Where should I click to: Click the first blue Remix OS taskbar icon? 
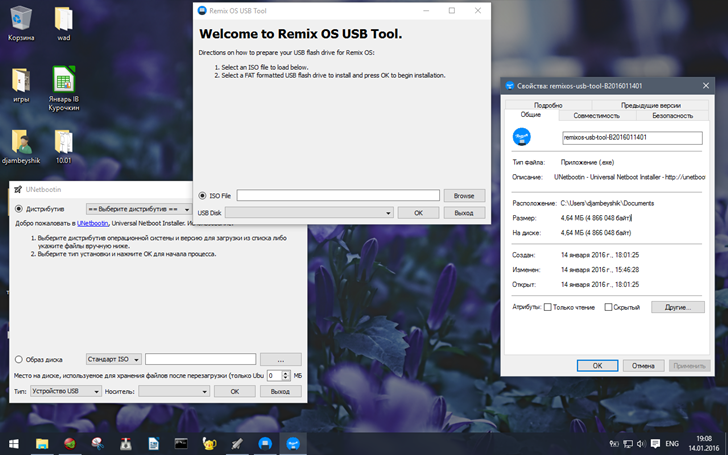point(265,444)
